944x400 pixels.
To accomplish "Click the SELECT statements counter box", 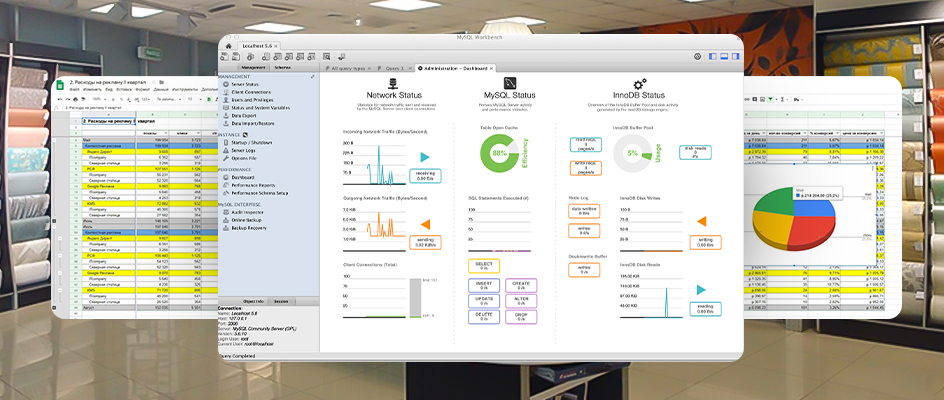I will [x=483, y=266].
